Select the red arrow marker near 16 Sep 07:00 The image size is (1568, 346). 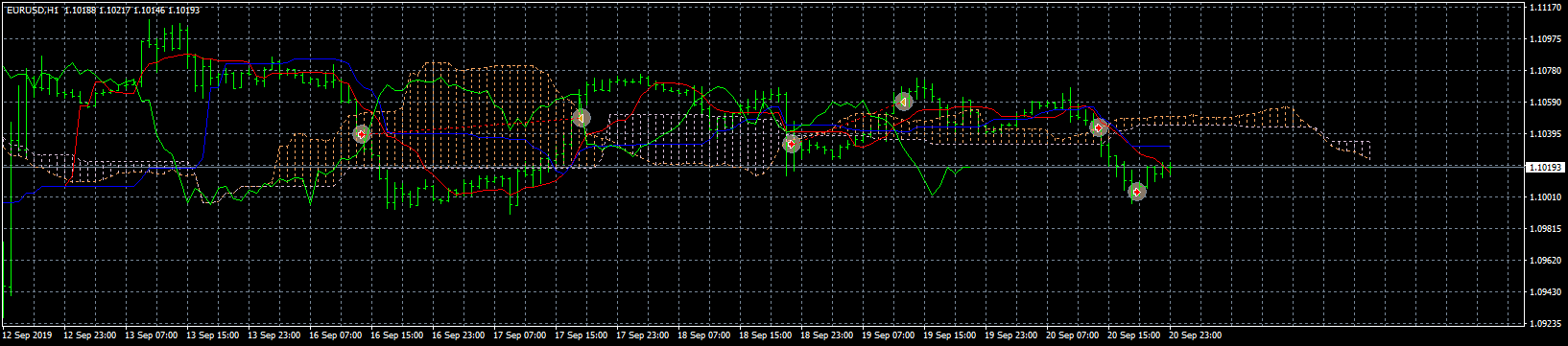(x=362, y=134)
